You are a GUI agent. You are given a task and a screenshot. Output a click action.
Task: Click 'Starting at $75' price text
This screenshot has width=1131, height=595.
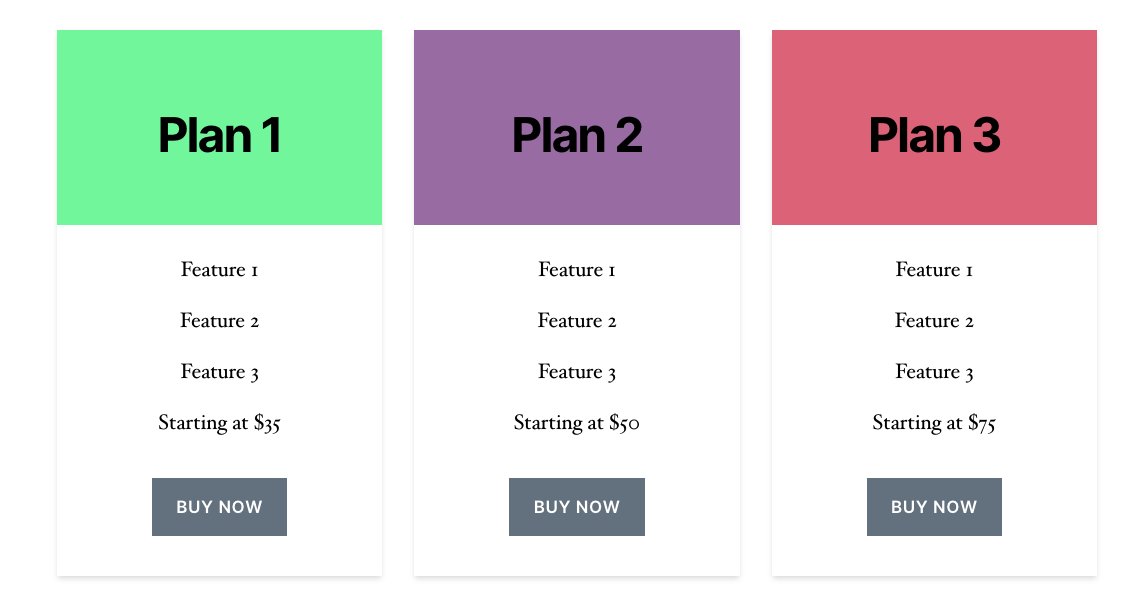click(x=934, y=423)
